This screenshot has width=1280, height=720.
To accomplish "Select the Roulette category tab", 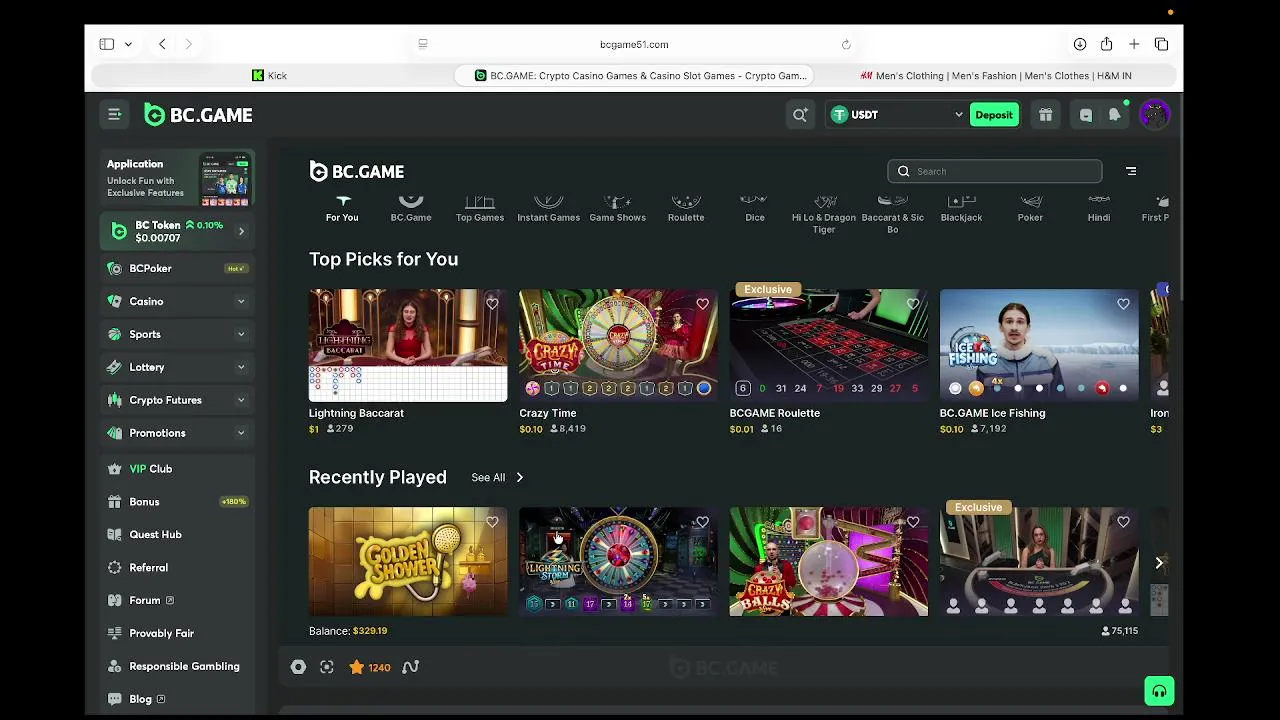I will [x=686, y=209].
